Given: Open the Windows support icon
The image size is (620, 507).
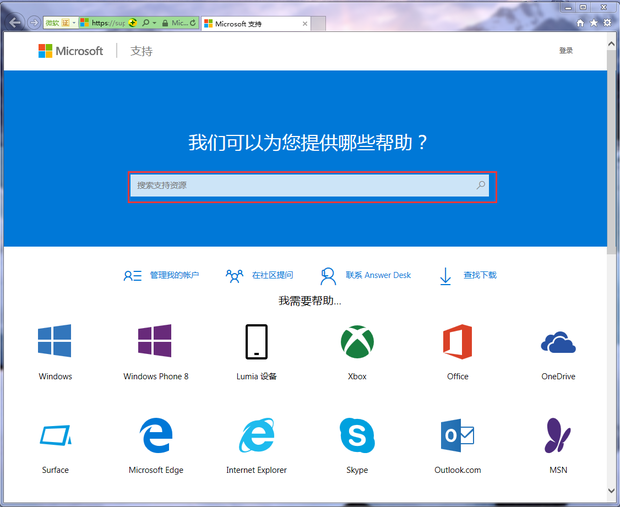Looking at the screenshot, I should [x=55, y=341].
